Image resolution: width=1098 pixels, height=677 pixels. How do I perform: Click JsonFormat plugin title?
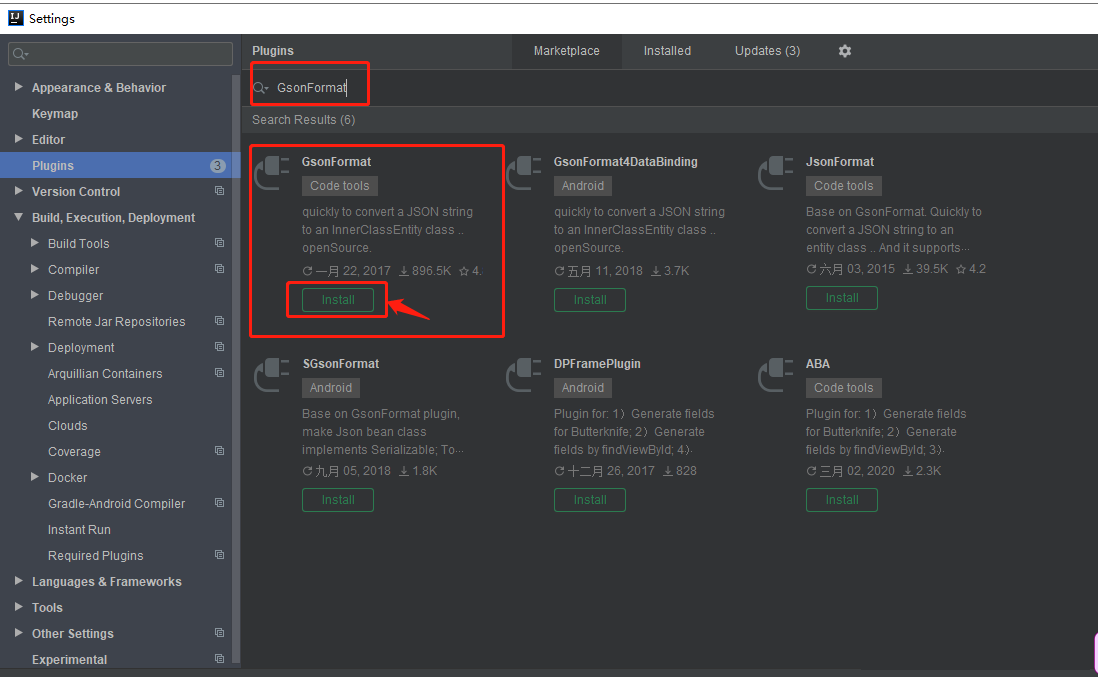click(840, 162)
